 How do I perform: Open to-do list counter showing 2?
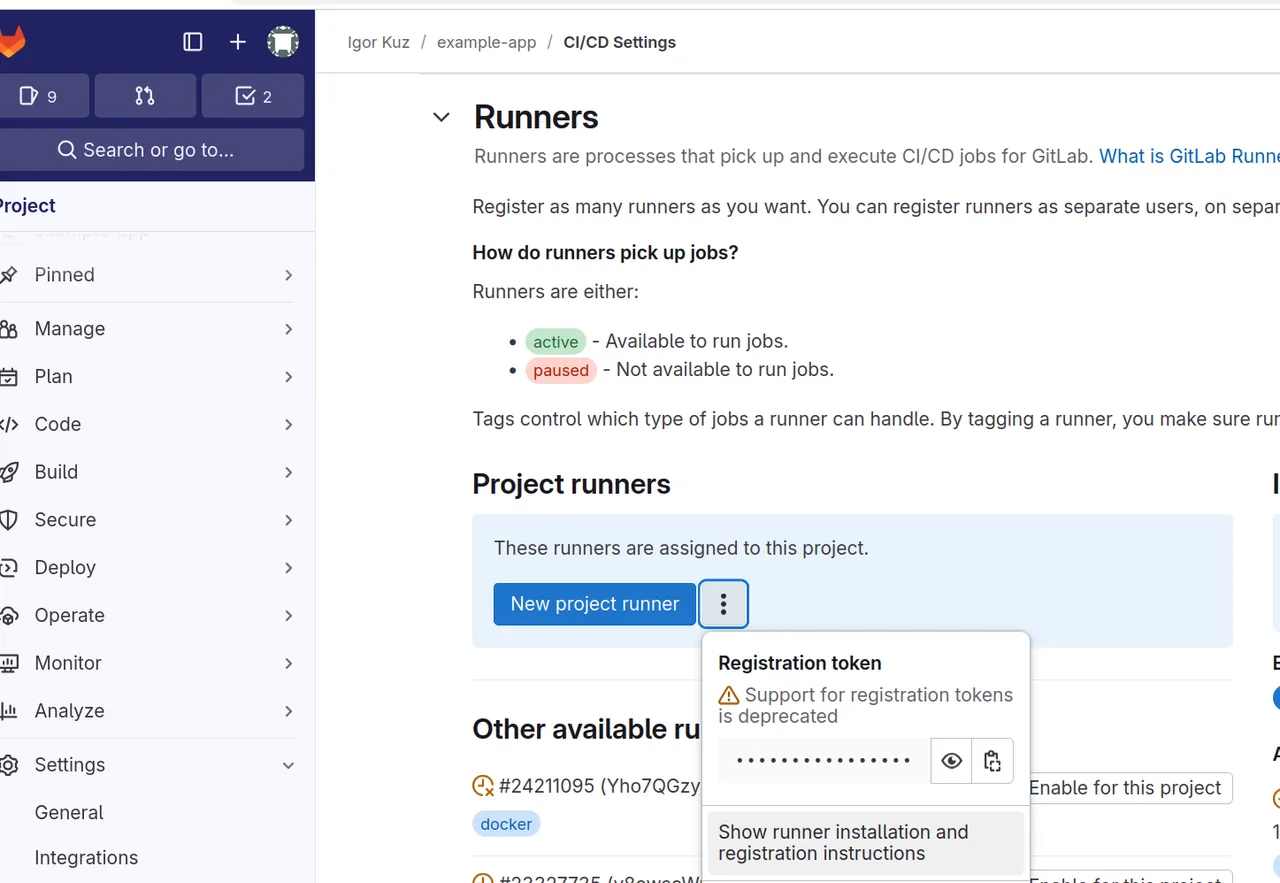(x=253, y=96)
